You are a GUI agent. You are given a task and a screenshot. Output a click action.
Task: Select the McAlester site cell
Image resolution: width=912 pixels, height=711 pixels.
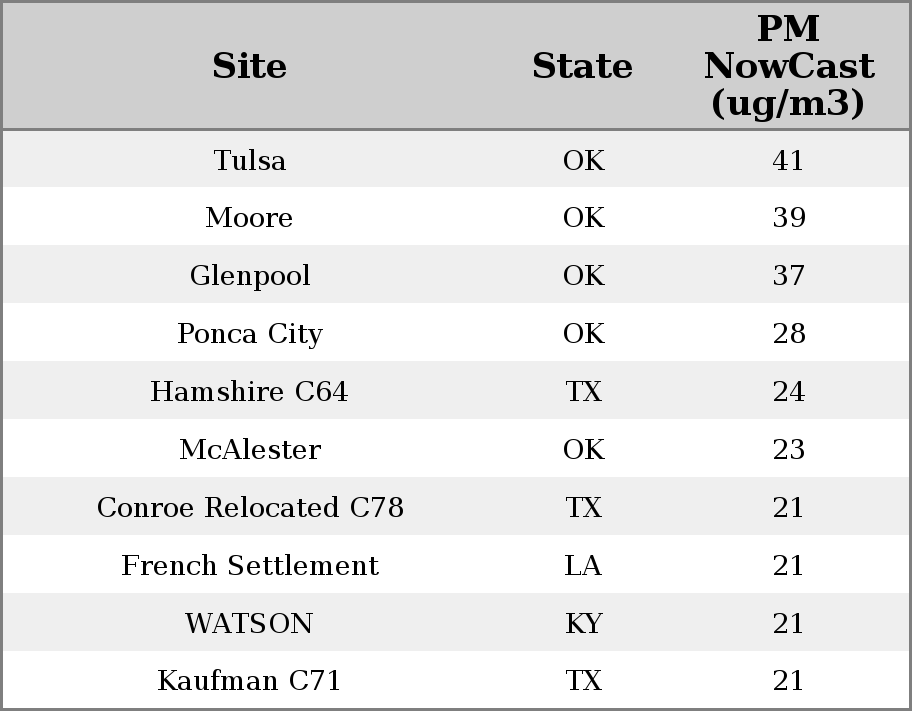point(250,449)
